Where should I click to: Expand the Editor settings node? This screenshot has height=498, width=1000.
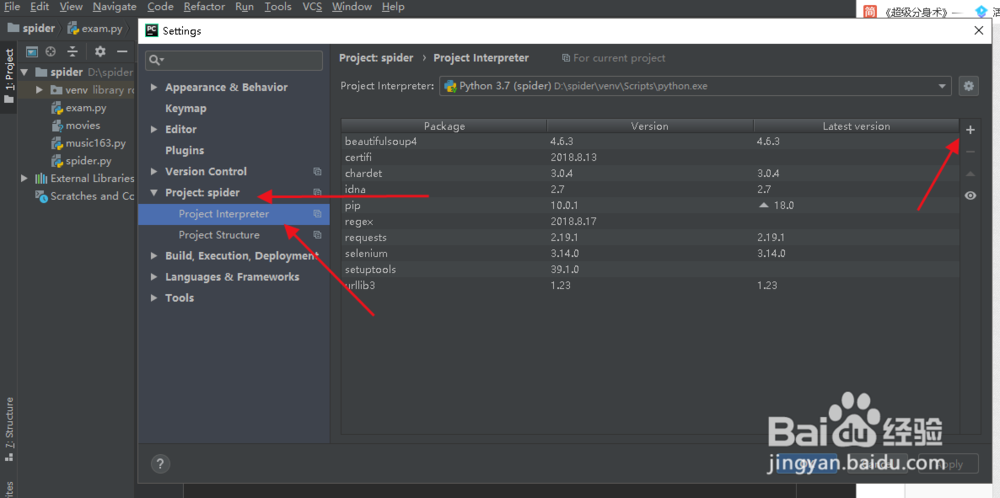click(154, 129)
